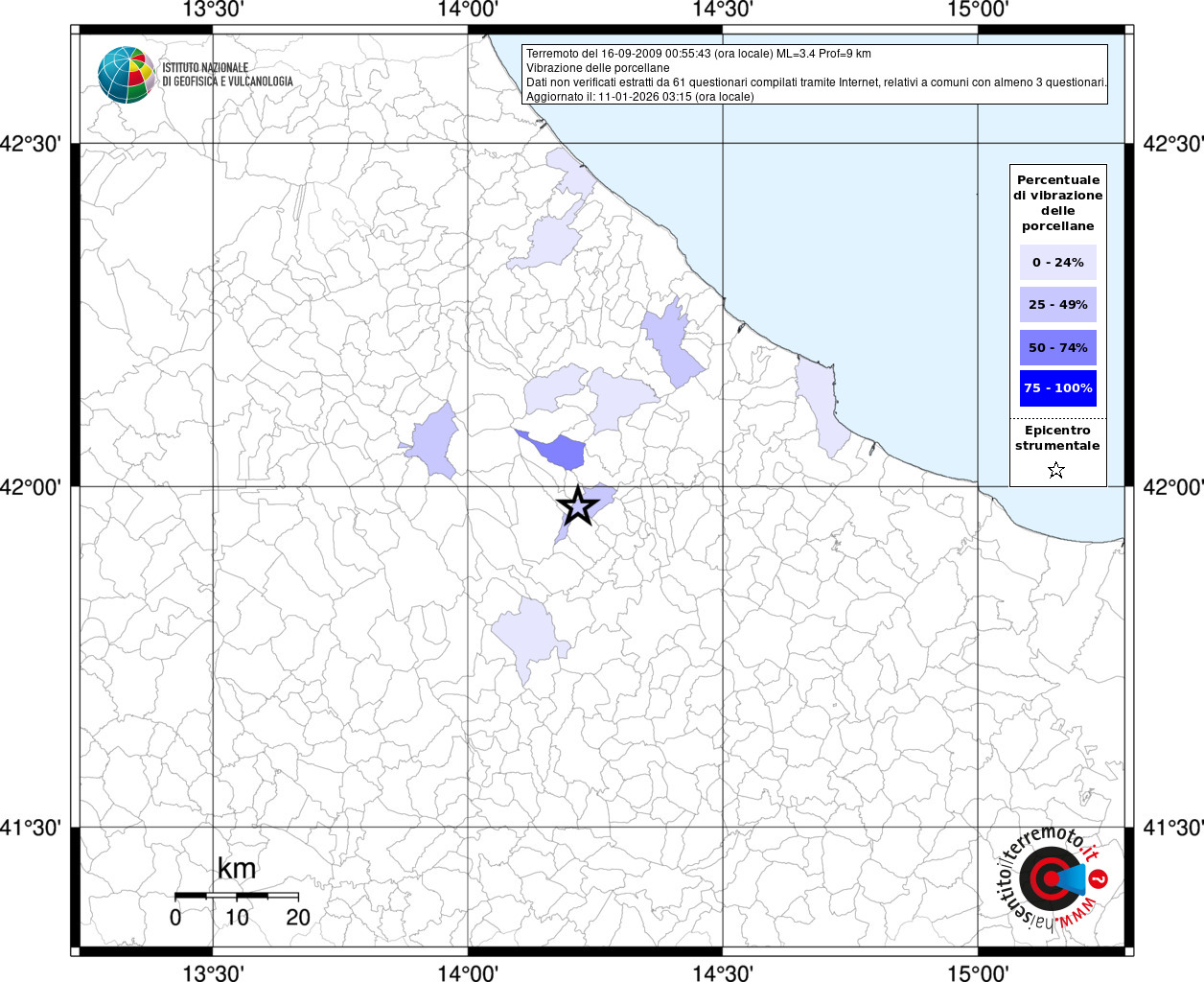Select the 75 - 100% legend swatch
This screenshot has width=1204, height=982.
click(x=1058, y=388)
